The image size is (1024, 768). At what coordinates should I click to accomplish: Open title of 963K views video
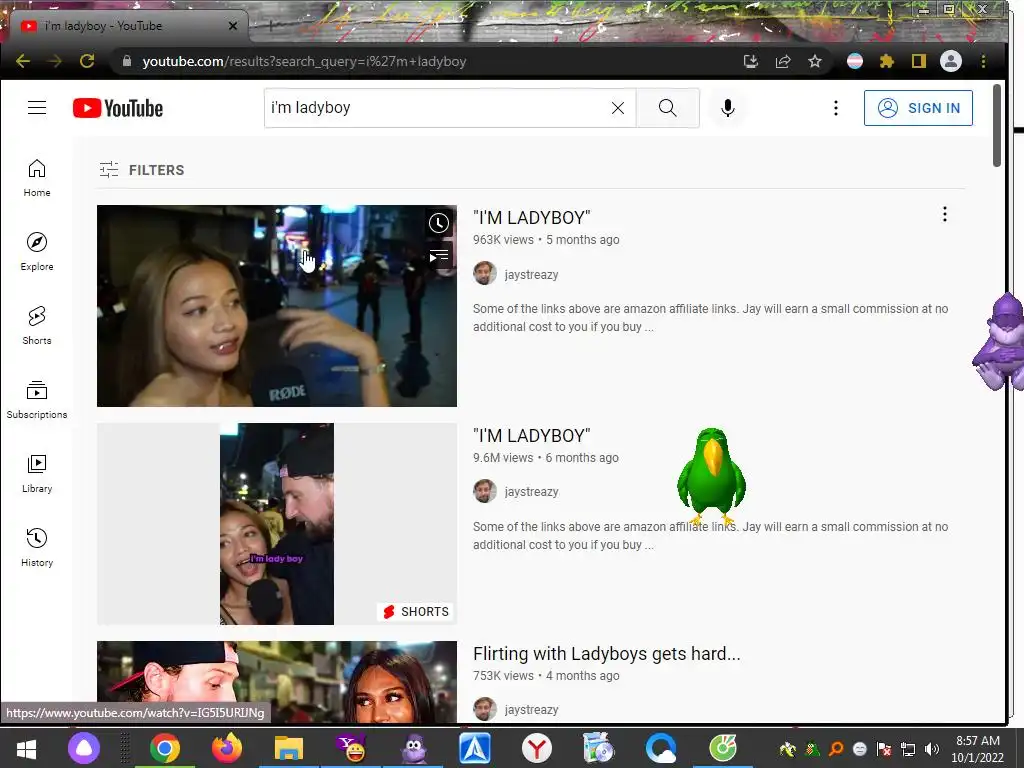pyautogui.click(x=532, y=217)
